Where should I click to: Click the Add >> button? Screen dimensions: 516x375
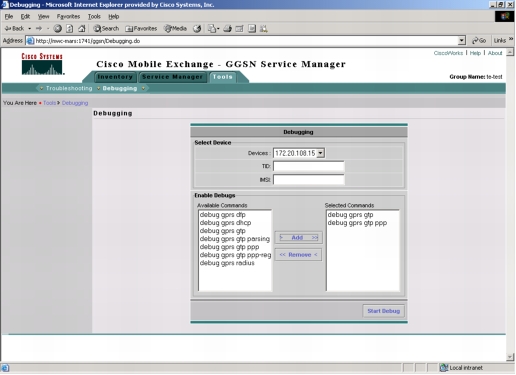click(x=299, y=238)
